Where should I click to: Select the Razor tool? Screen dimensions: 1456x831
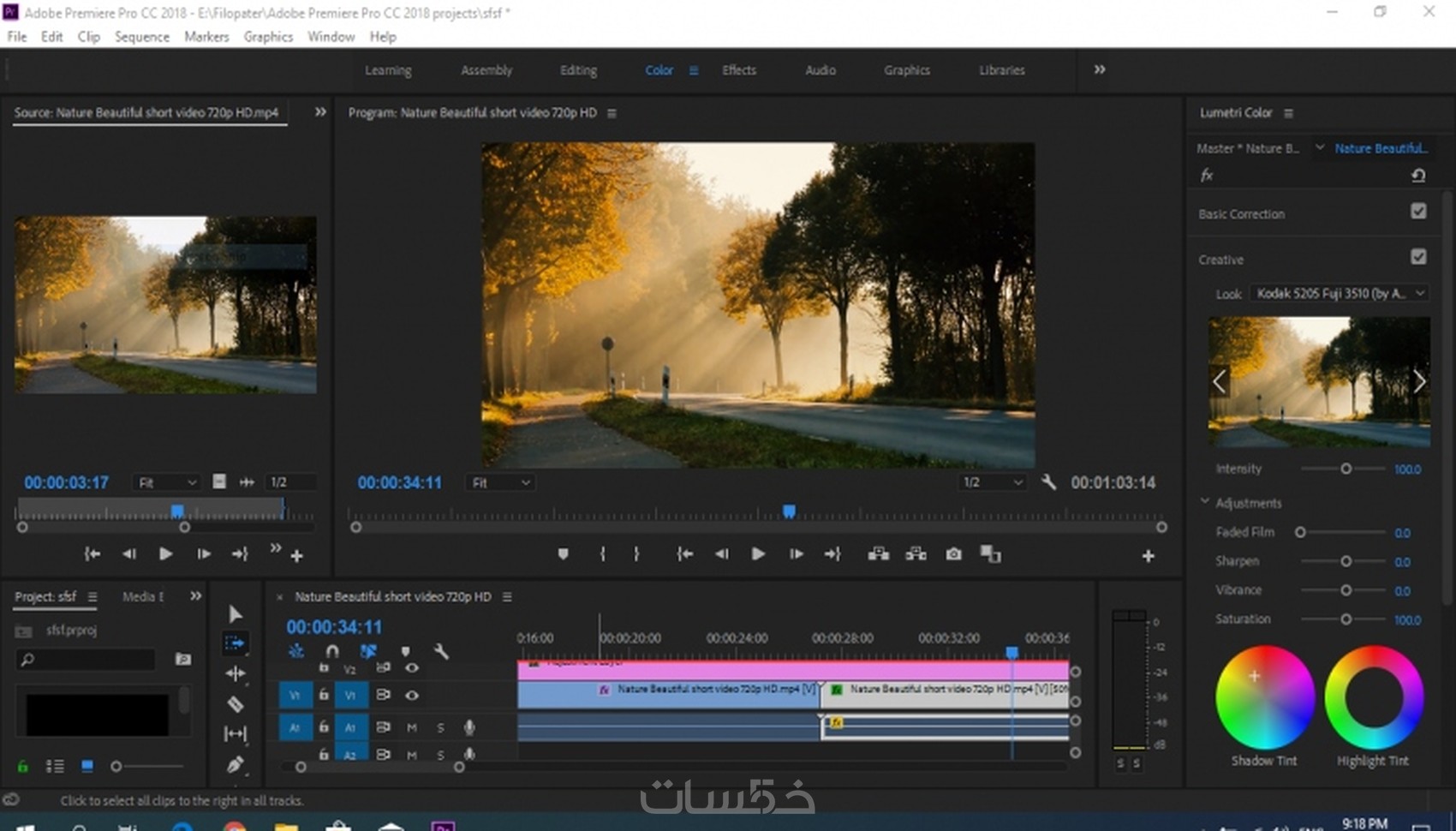click(236, 704)
